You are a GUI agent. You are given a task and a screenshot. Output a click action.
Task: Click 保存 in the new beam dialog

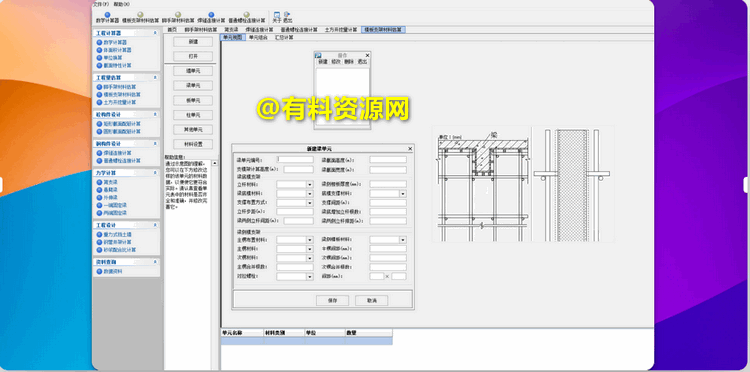pos(332,301)
